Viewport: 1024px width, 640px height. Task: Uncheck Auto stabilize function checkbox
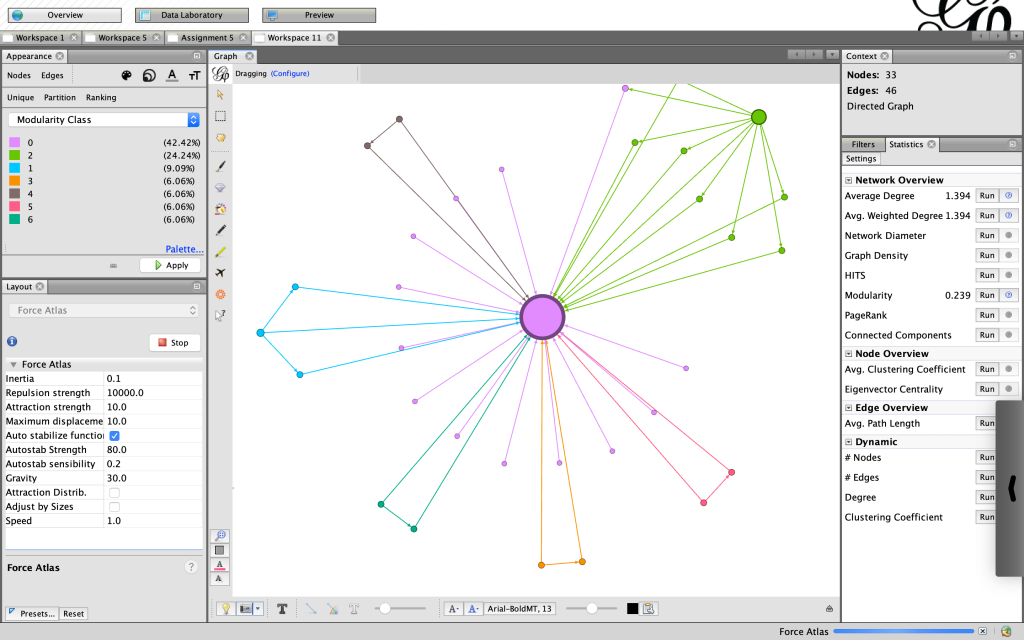pos(114,436)
